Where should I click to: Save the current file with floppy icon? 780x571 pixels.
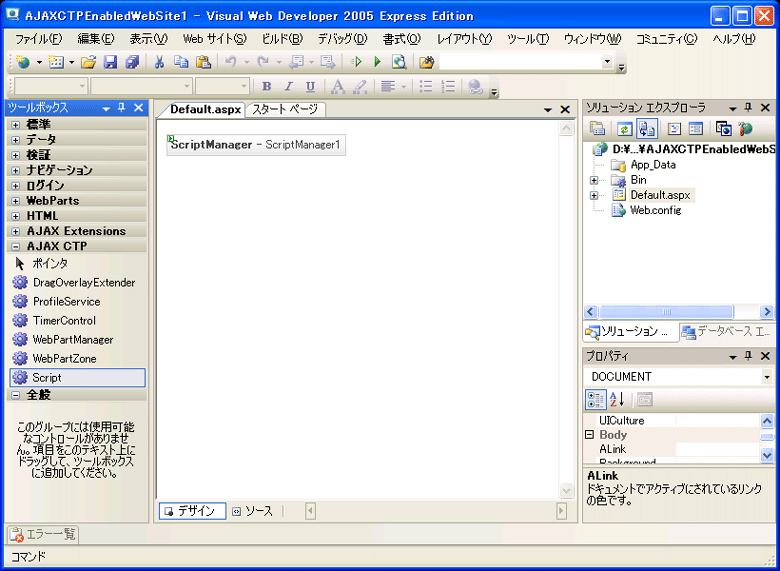(x=110, y=62)
